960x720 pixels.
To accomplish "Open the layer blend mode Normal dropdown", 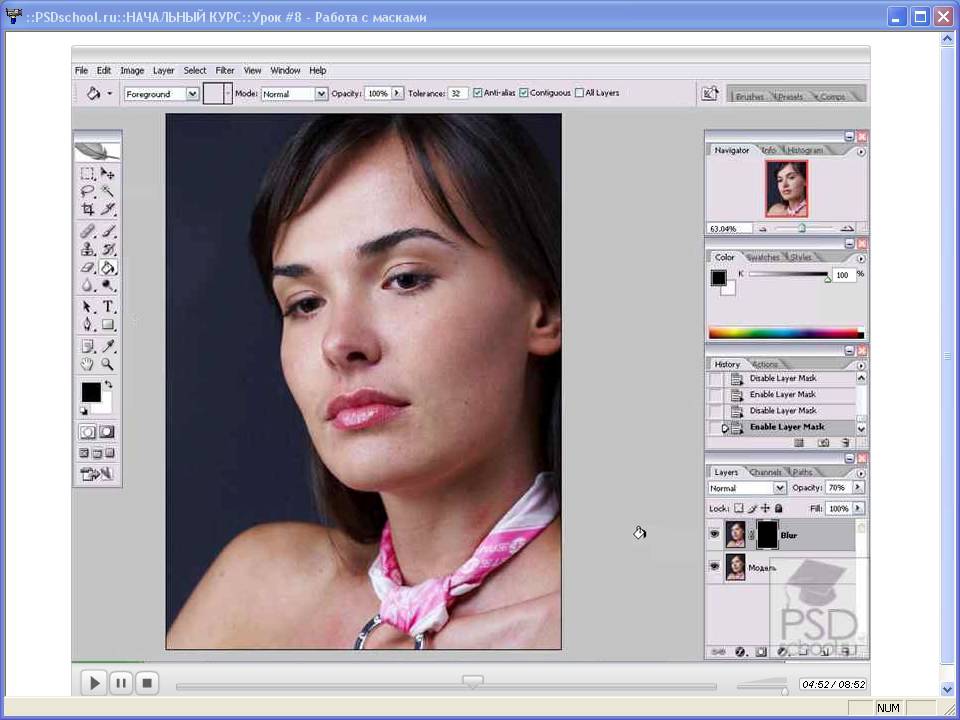I will pyautogui.click(x=779, y=488).
